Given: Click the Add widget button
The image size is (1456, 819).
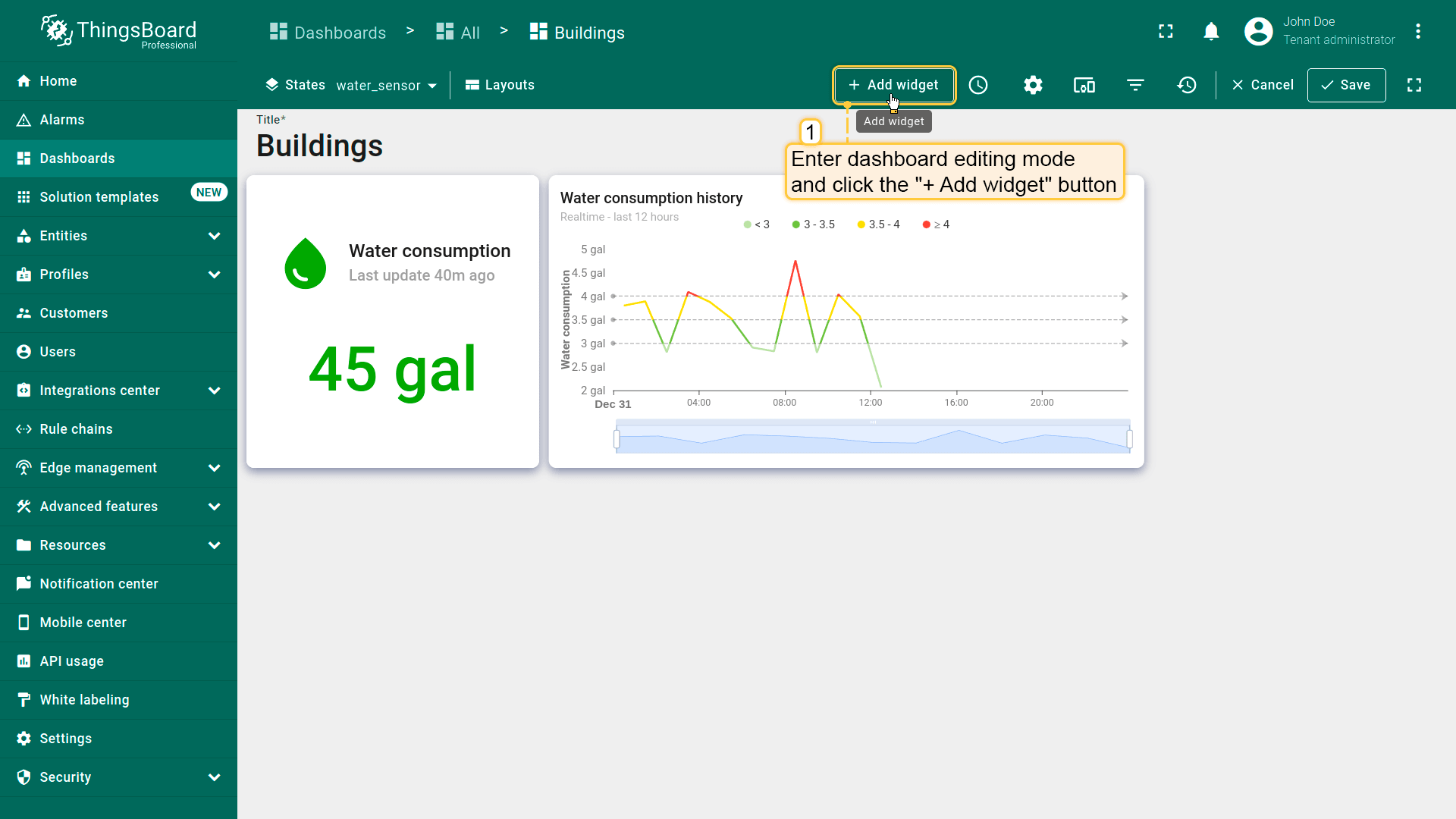Looking at the screenshot, I should 893,85.
